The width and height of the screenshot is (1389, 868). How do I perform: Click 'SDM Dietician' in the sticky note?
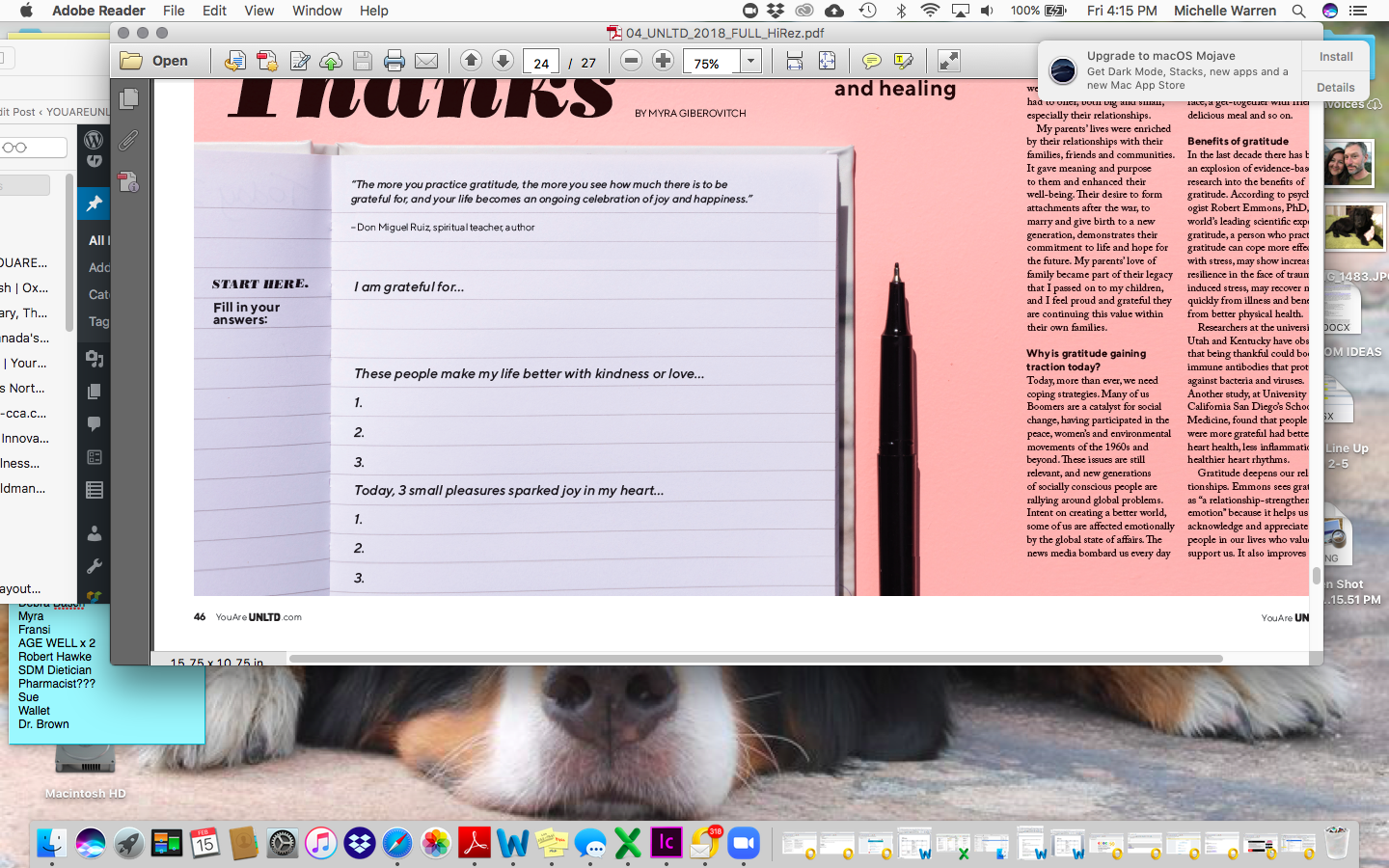coord(55,670)
